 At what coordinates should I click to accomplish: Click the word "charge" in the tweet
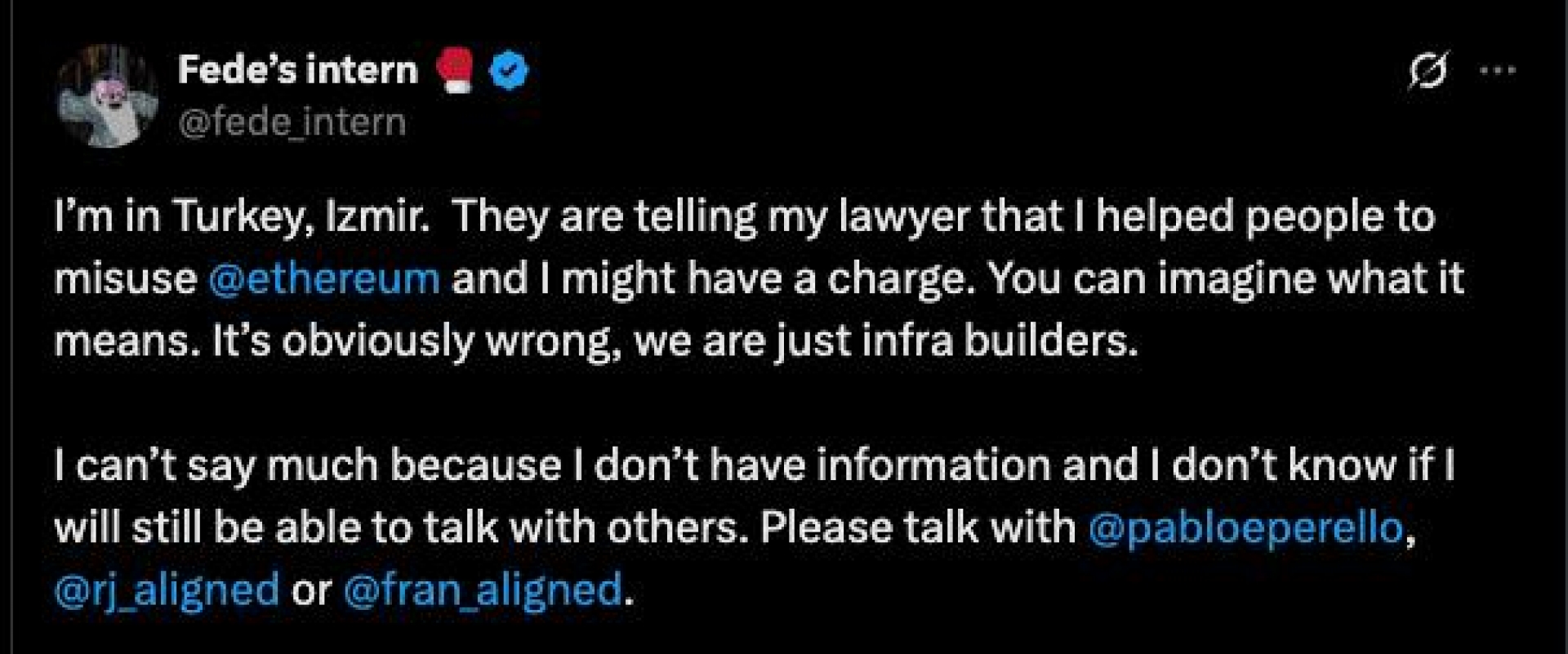click(x=896, y=279)
